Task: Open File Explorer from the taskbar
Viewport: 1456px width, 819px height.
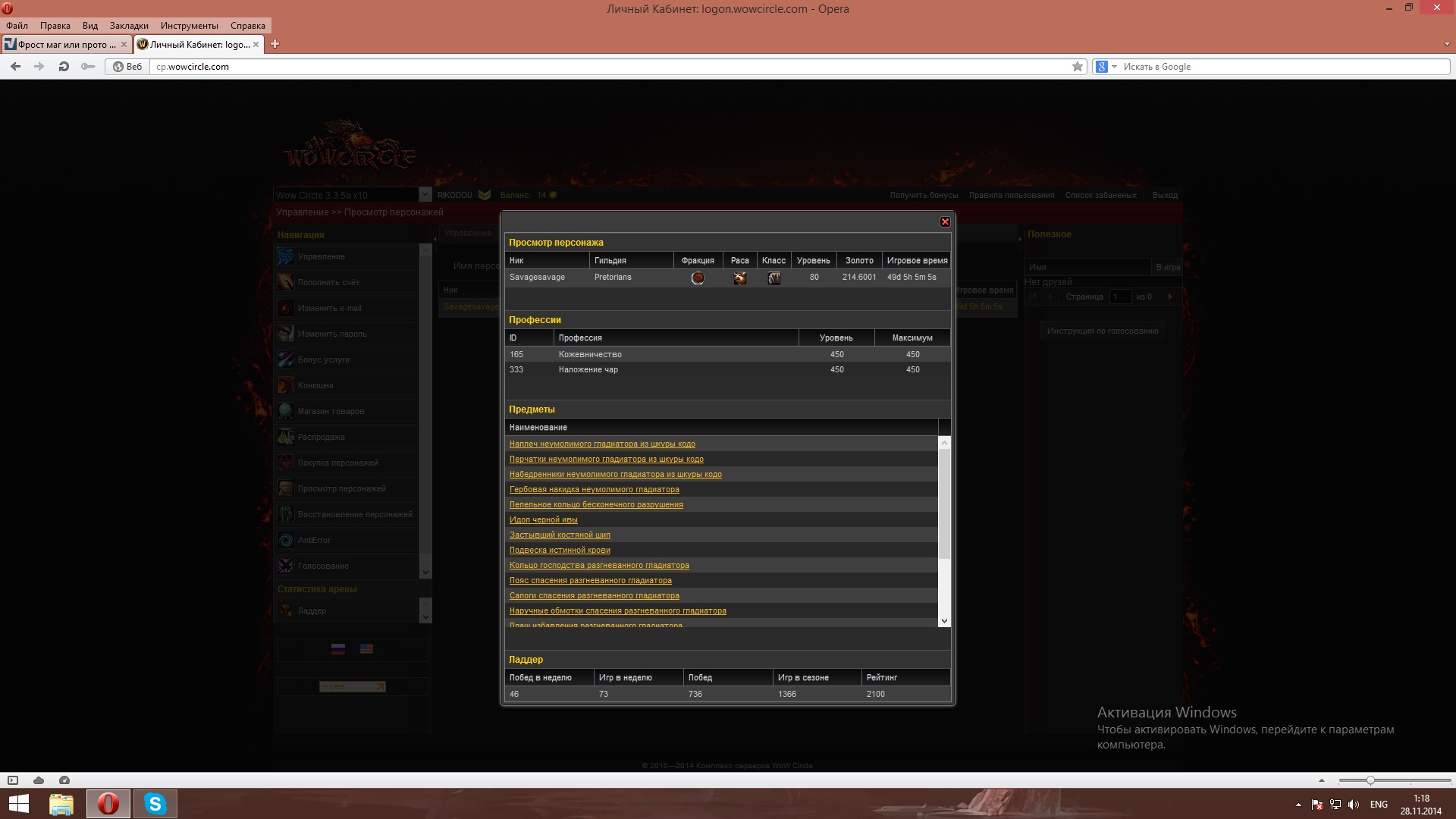Action: 61,804
